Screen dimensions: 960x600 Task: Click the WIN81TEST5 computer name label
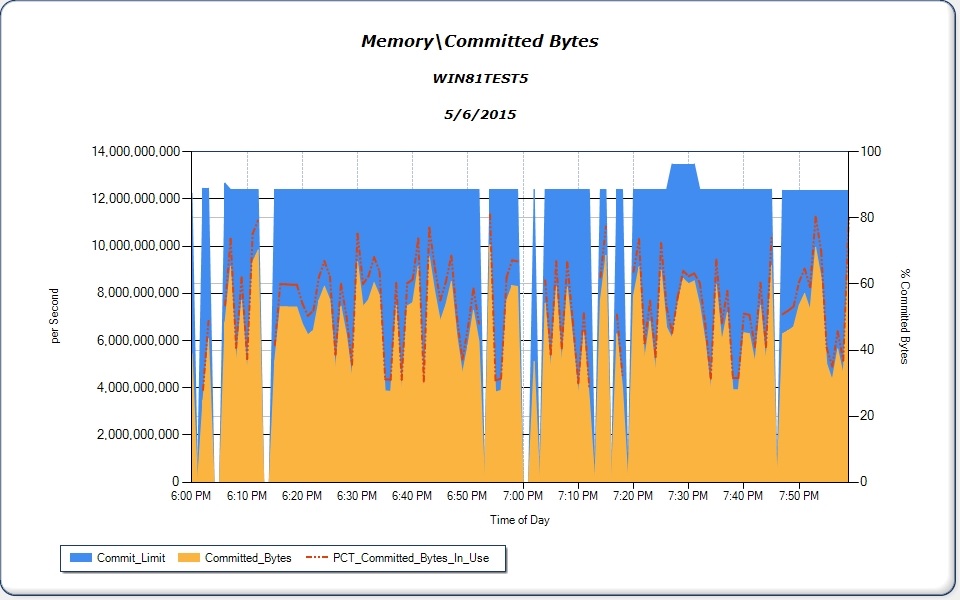(x=480, y=78)
